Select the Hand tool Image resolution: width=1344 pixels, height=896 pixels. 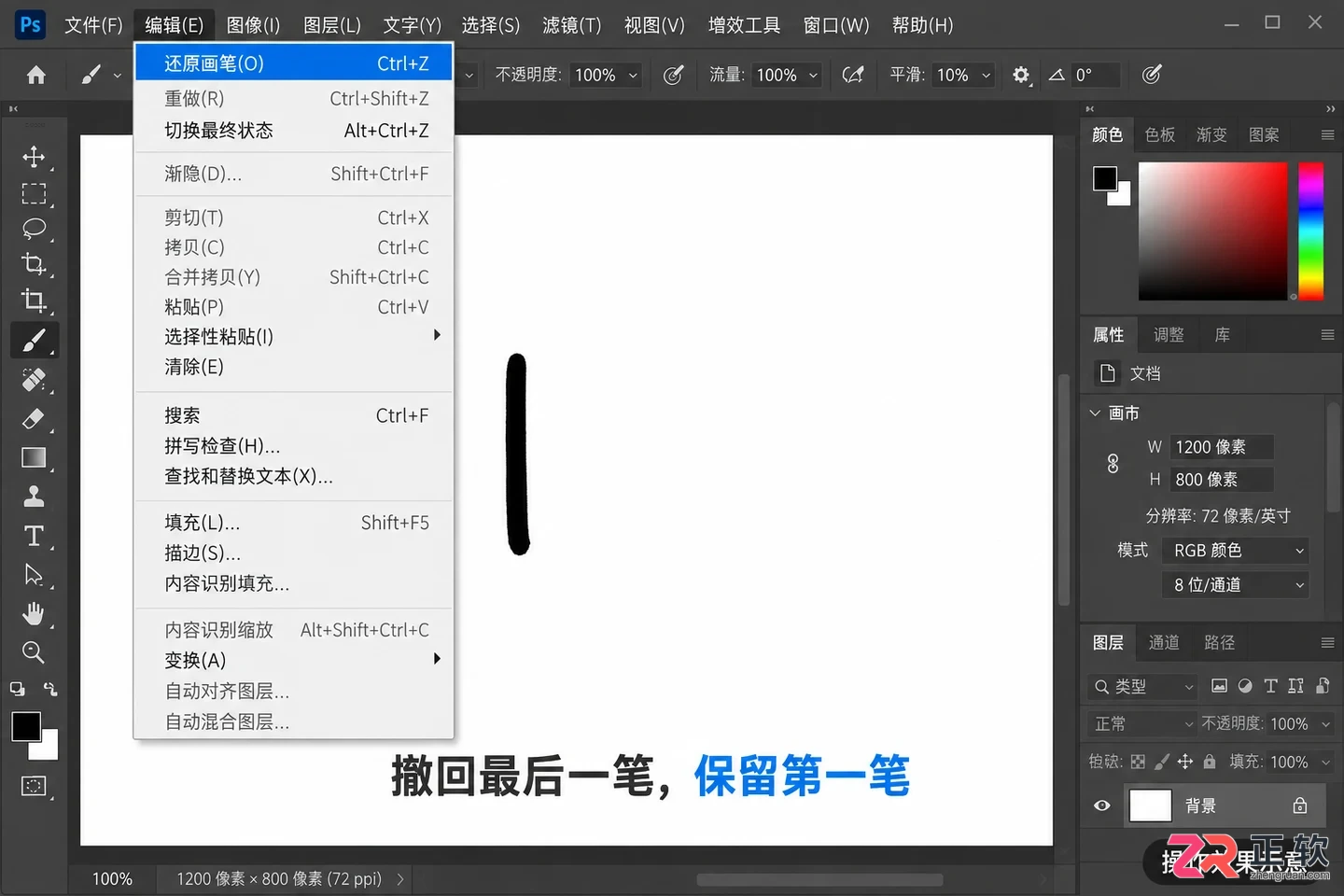[34, 613]
